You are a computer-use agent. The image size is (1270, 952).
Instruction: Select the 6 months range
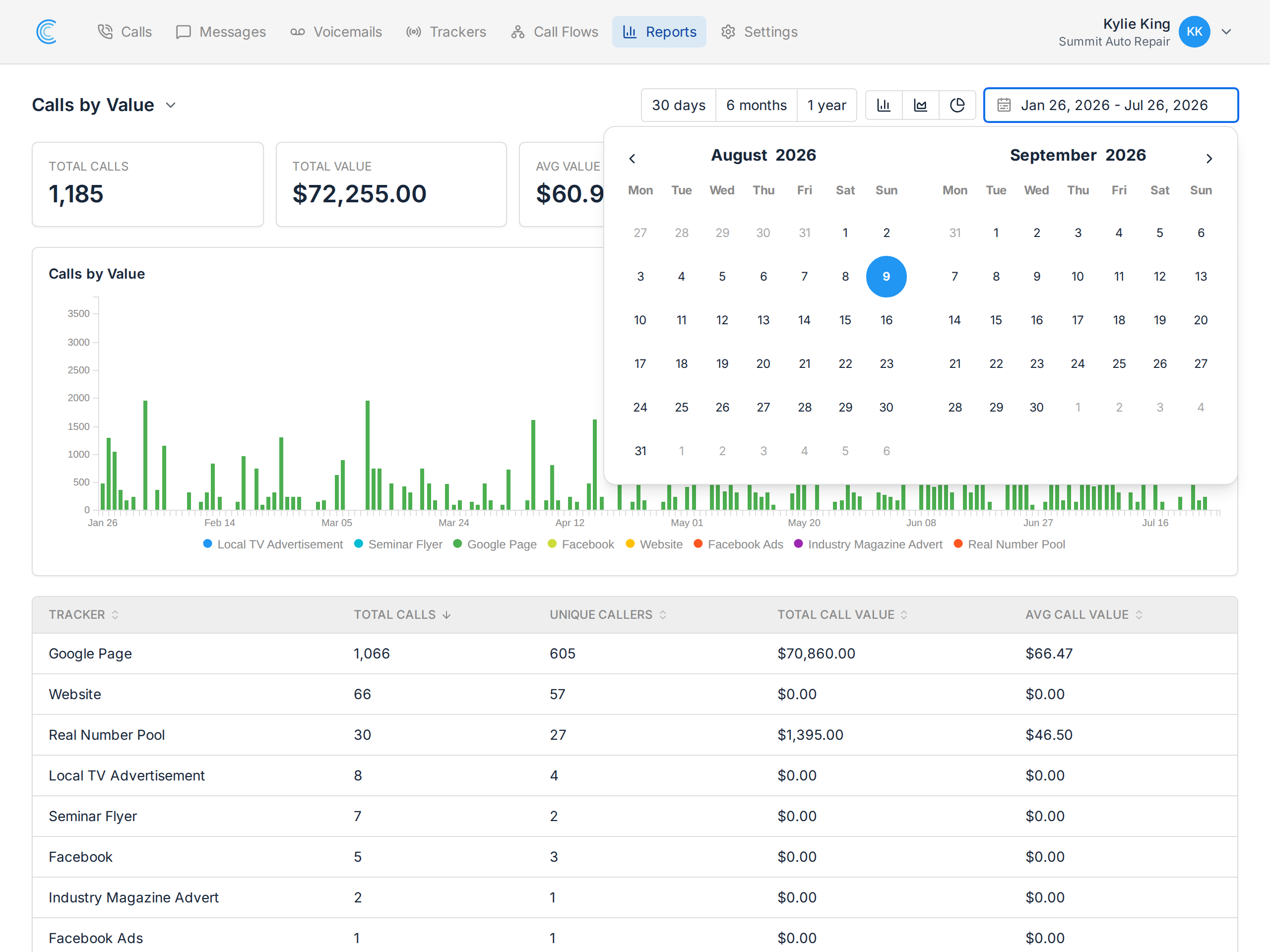point(756,105)
